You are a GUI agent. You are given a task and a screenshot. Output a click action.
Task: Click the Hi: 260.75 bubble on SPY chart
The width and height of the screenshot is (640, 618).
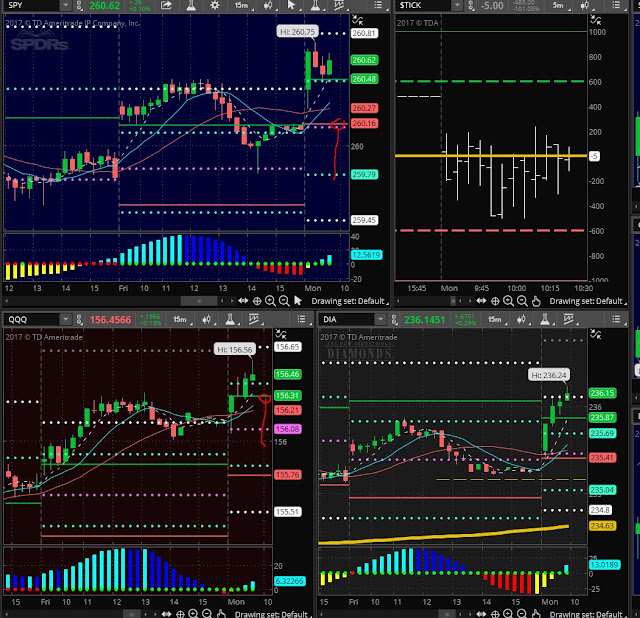click(x=297, y=32)
